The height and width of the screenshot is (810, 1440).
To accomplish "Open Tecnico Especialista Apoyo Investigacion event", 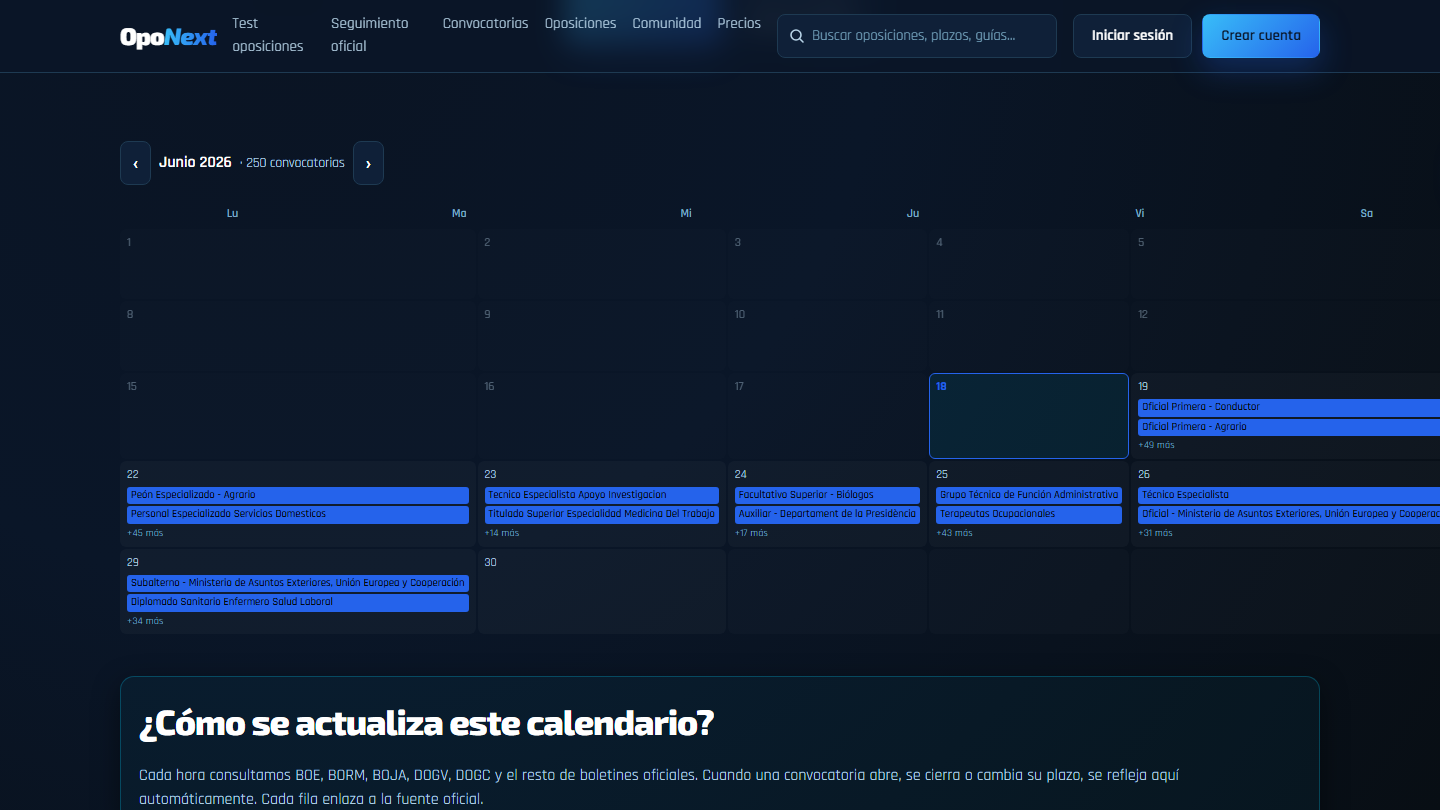I will coord(602,495).
